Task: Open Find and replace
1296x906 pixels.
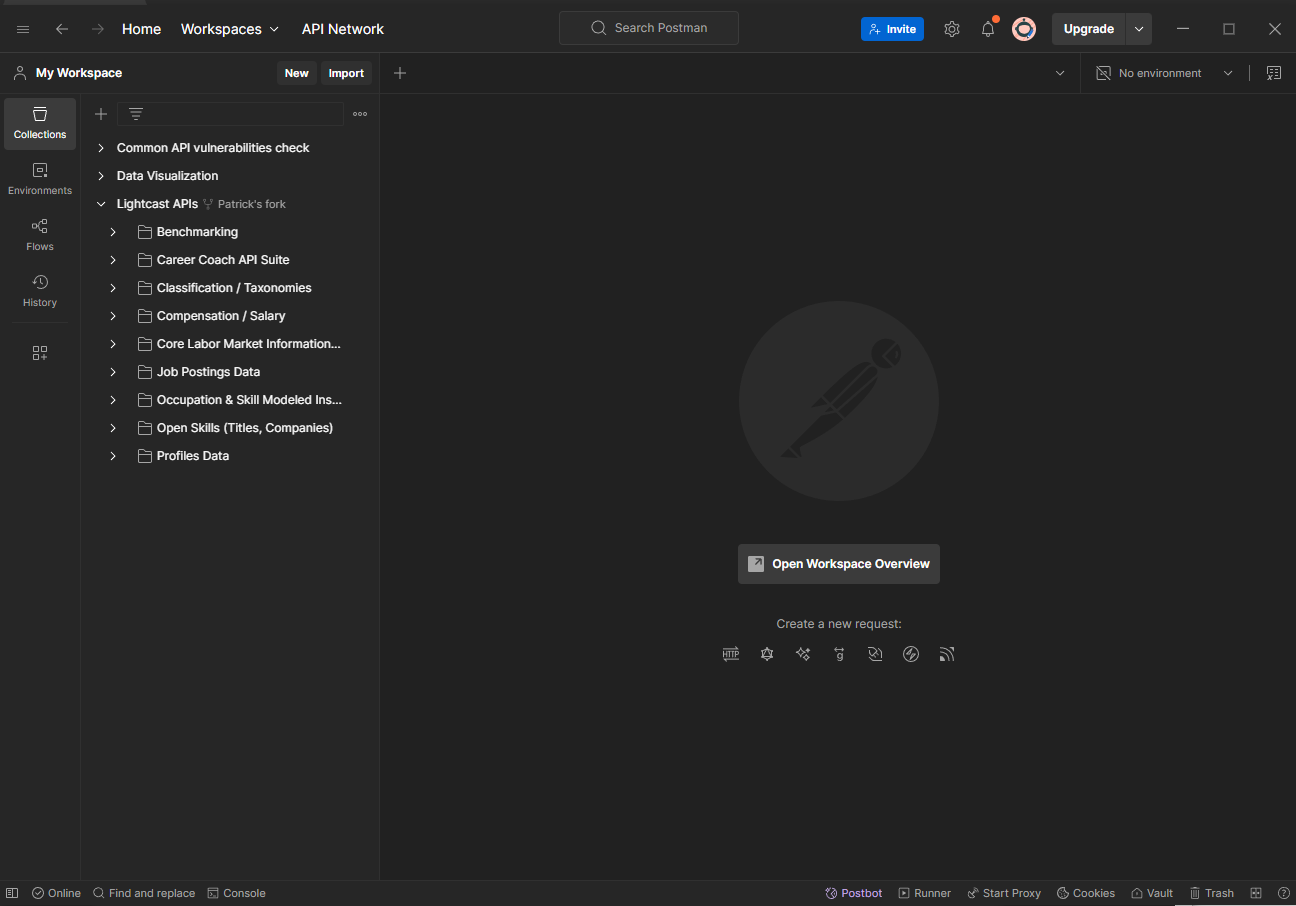Action: [x=144, y=893]
